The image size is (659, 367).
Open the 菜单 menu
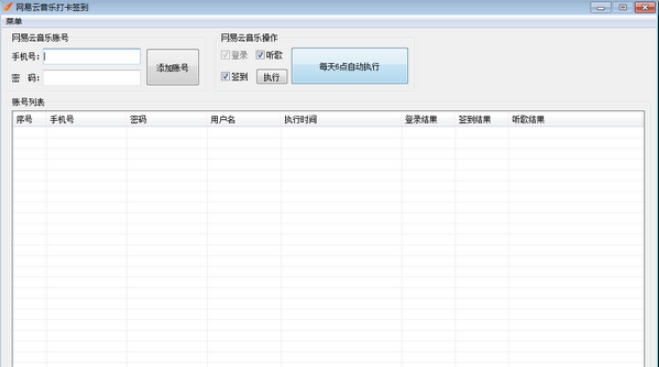click(x=14, y=21)
